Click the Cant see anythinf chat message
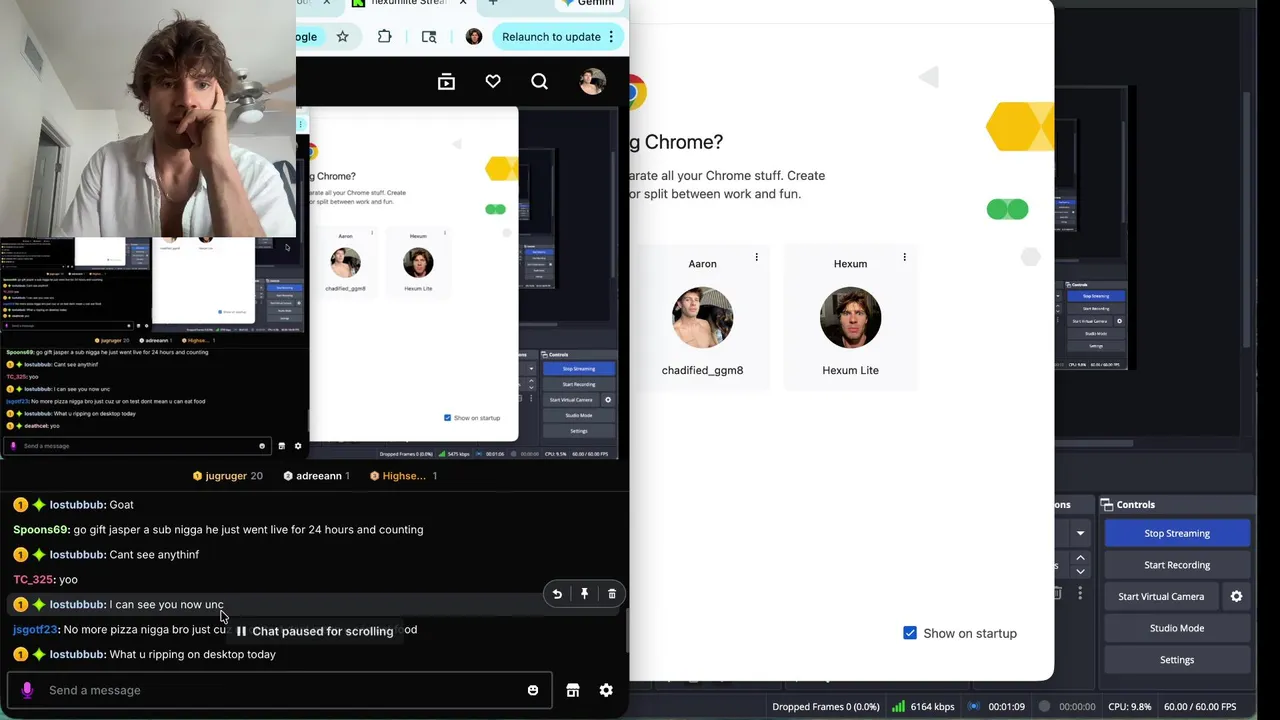 [x=154, y=555]
